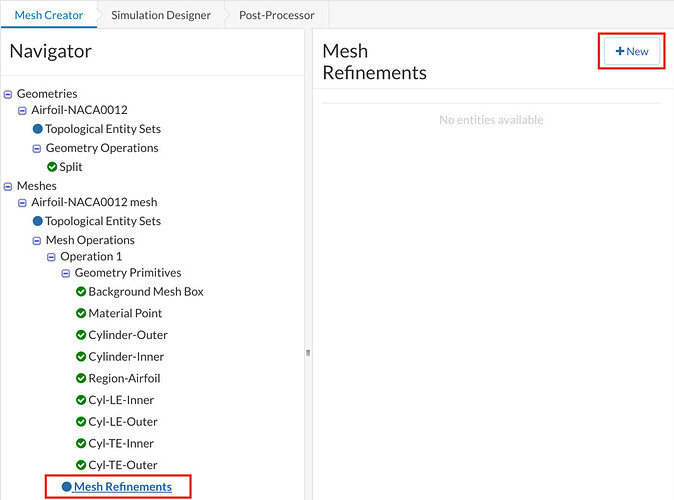Open the Post-Processor tab

click(276, 15)
